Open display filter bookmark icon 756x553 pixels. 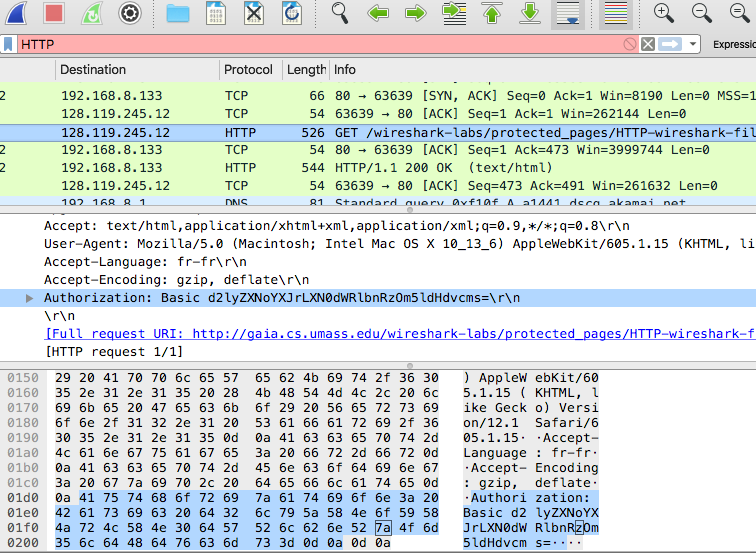[8, 44]
